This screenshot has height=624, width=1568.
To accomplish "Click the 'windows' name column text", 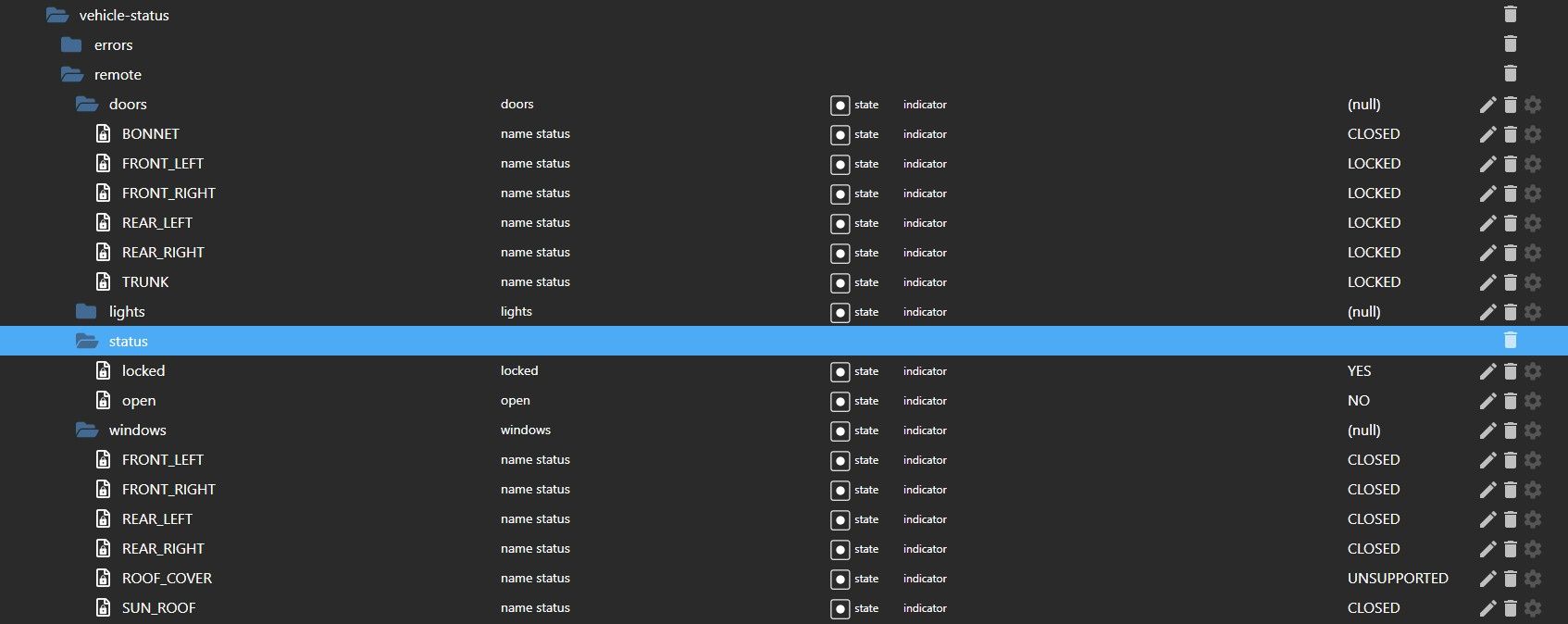I will 526,430.
